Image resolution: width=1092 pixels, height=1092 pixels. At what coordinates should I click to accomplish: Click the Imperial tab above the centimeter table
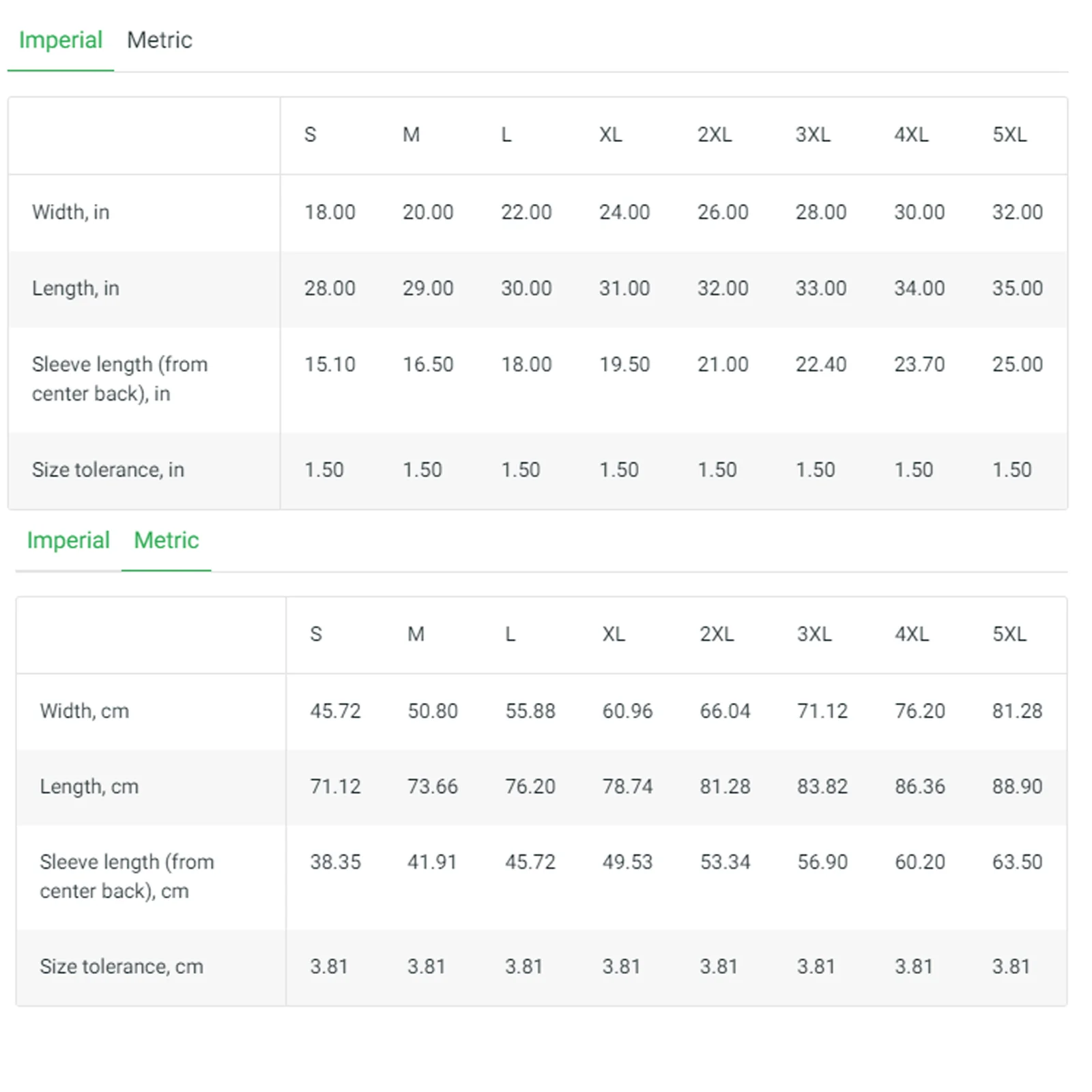[x=68, y=540]
